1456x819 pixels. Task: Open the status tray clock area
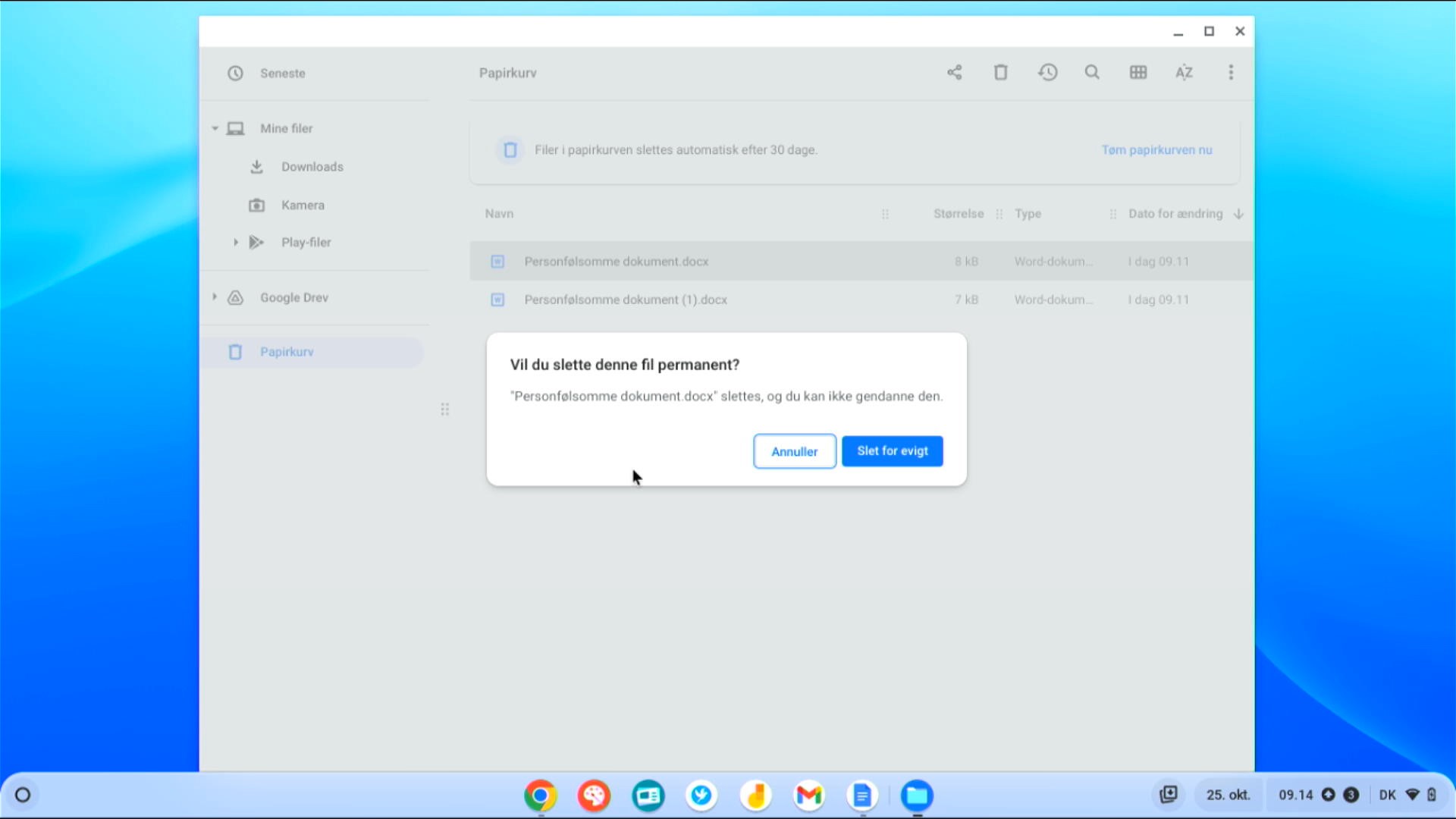[x=1295, y=795]
